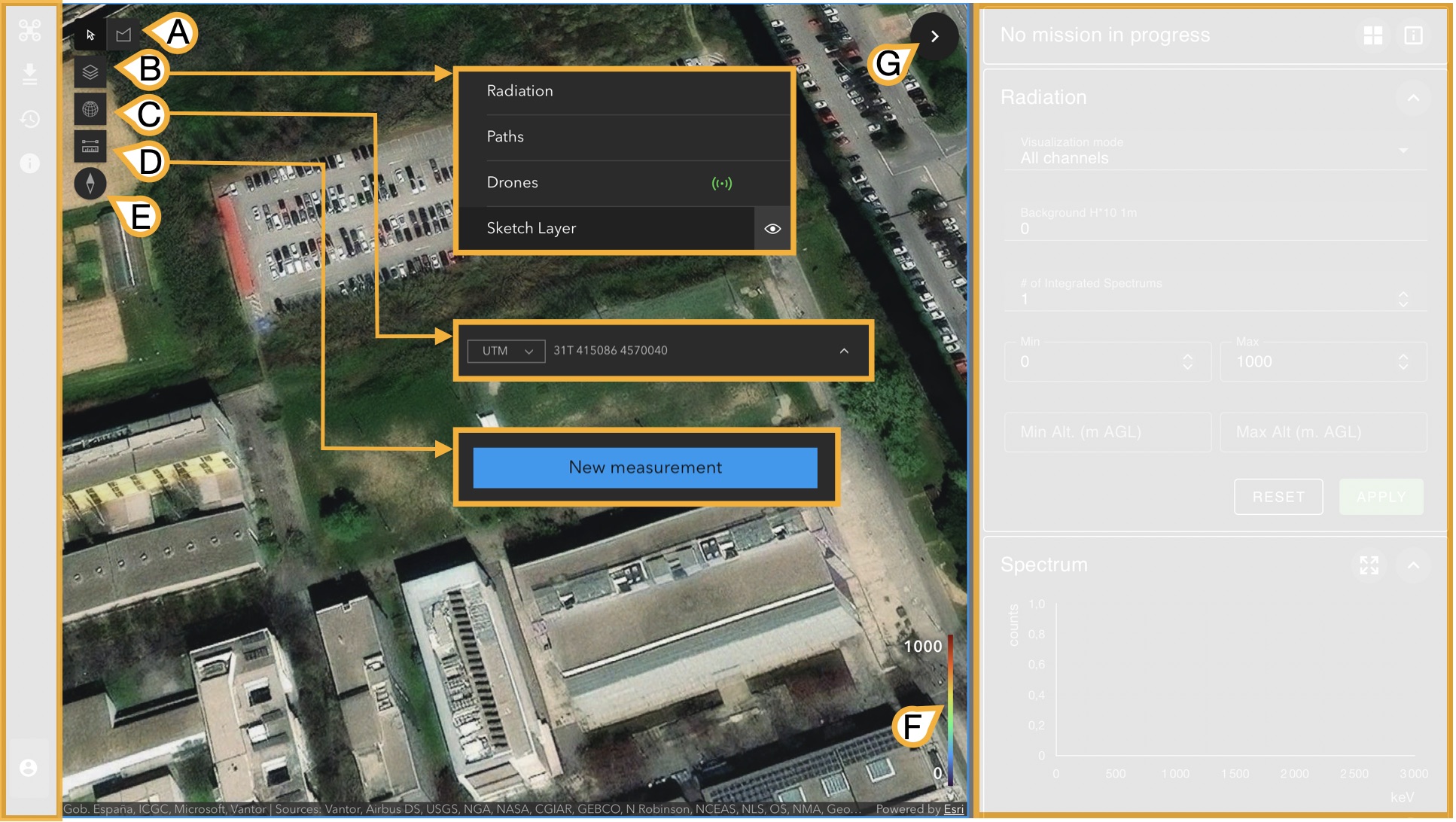Click the download icon in sidebar
This screenshot has width=1456, height=822.
click(30, 74)
